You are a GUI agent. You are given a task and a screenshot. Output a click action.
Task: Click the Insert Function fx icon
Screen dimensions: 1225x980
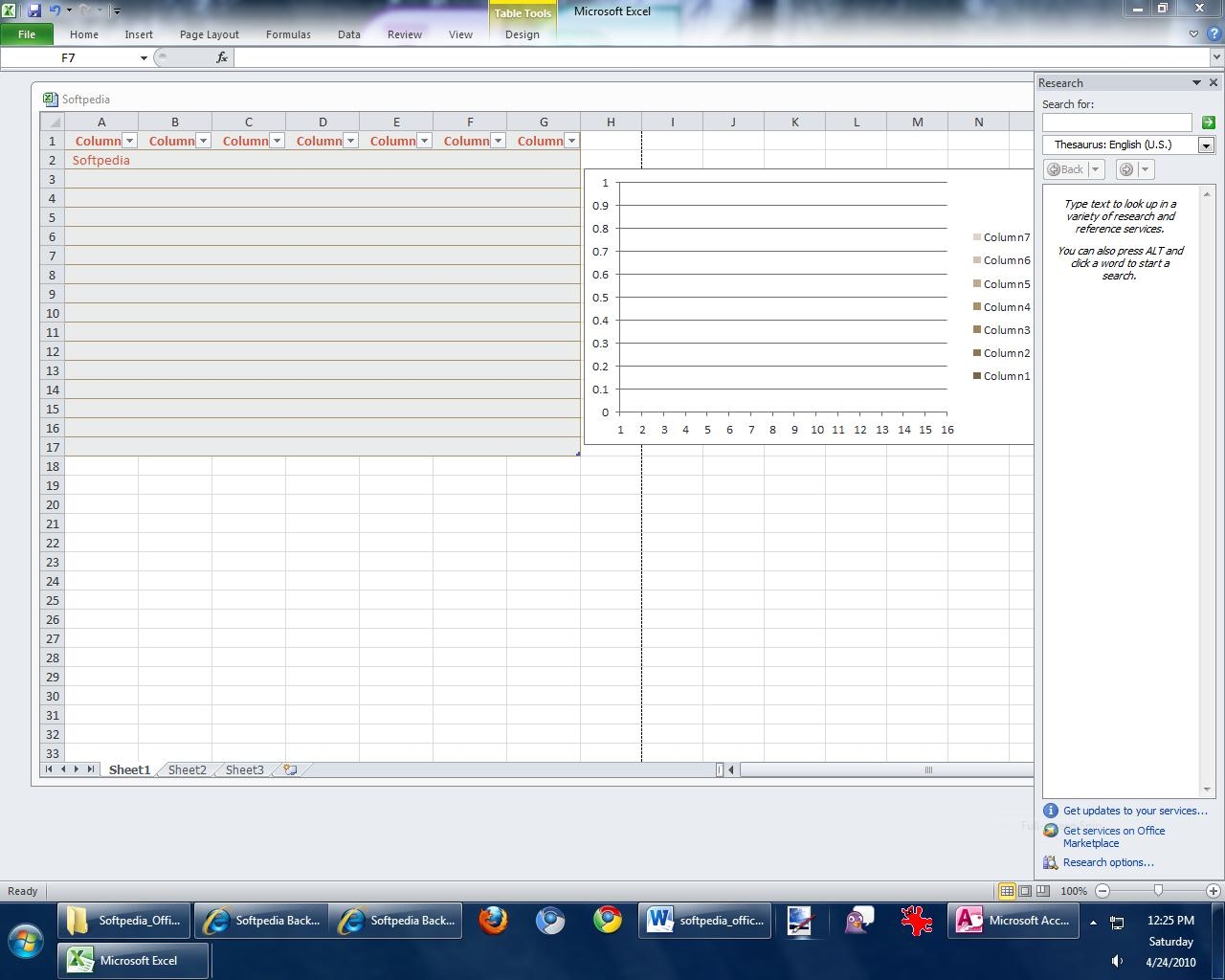click(222, 57)
